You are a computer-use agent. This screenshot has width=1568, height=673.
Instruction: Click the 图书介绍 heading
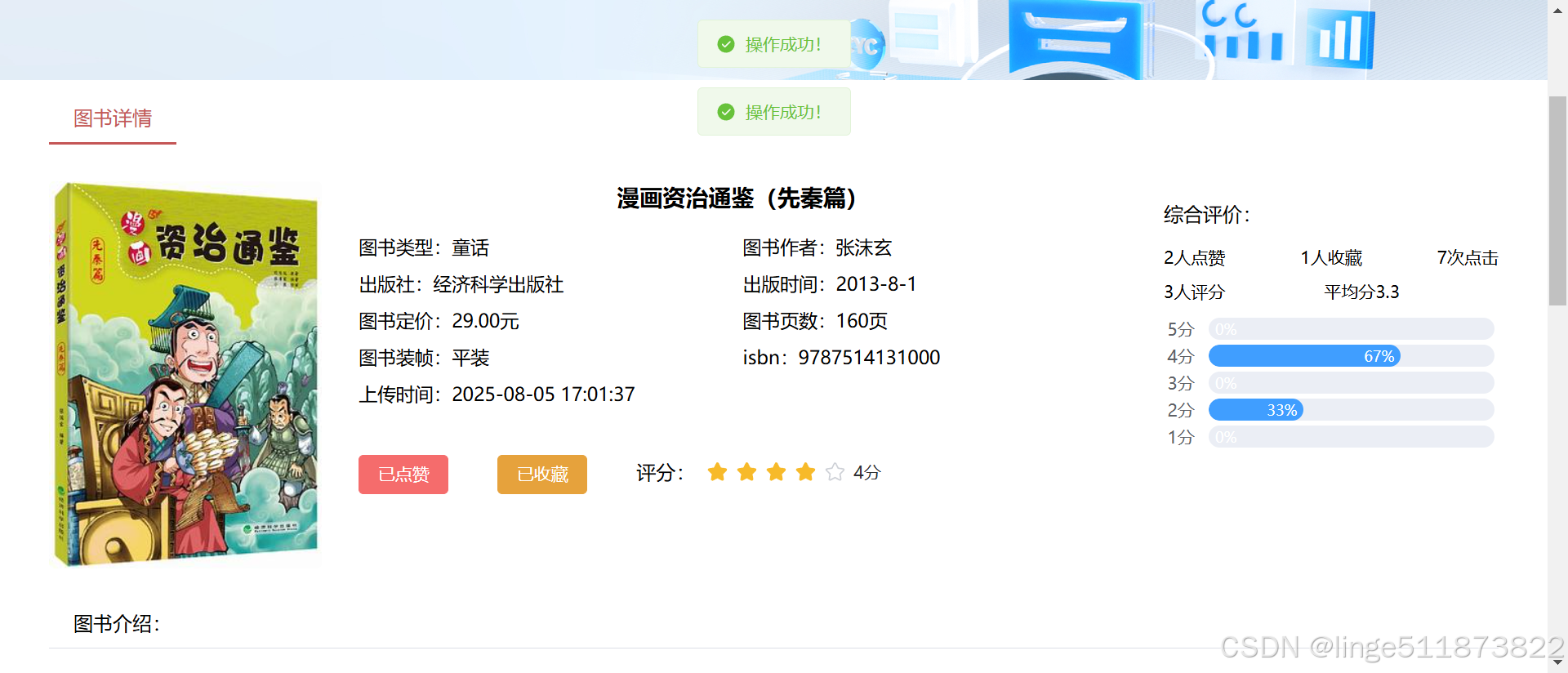tap(117, 624)
